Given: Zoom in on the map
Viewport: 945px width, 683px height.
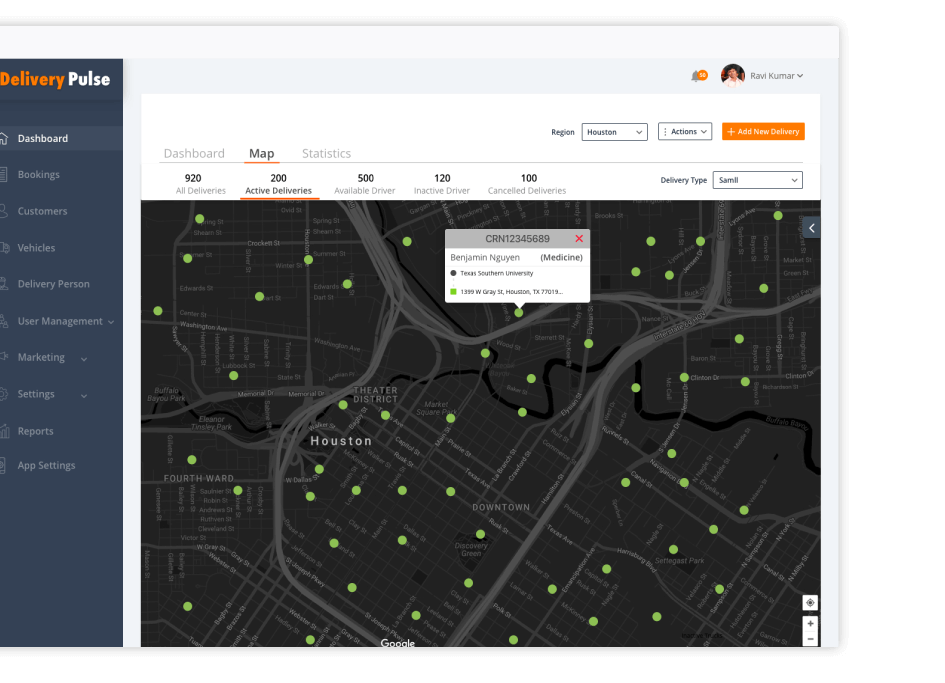Looking at the screenshot, I should click(811, 624).
